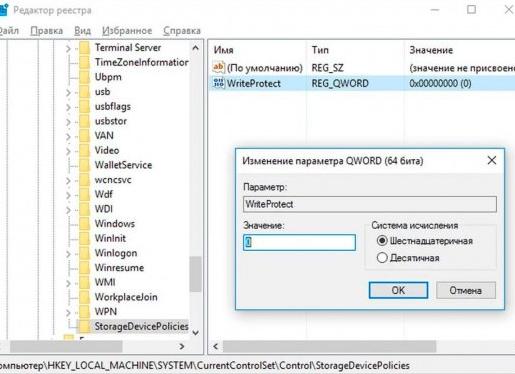Click the Параметр field showing WriteProtect

[370, 204]
